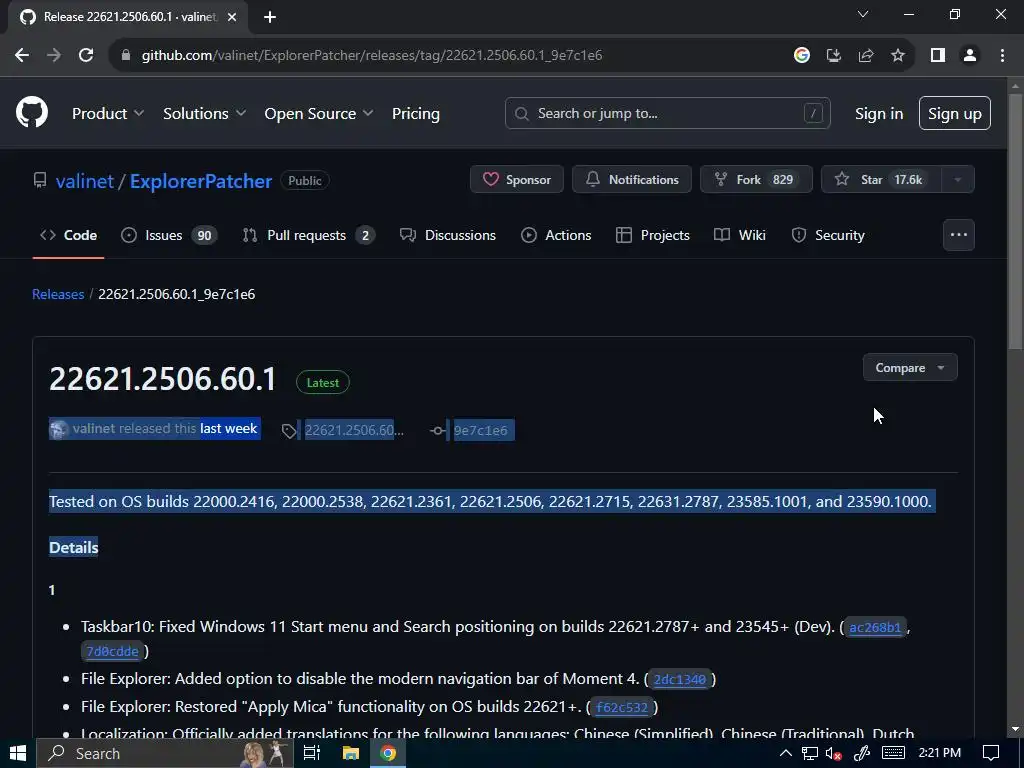Click the Google account icon in address bar
The image size is (1024, 768).
(801, 56)
